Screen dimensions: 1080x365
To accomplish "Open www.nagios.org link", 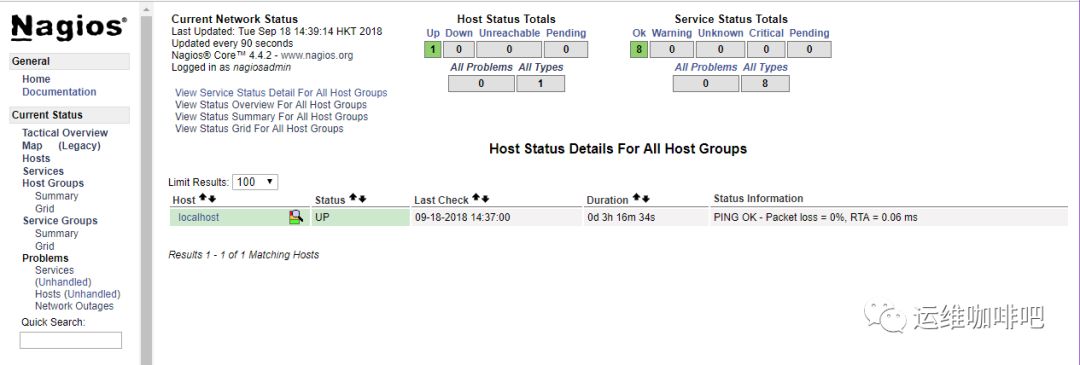I will pos(317,55).
